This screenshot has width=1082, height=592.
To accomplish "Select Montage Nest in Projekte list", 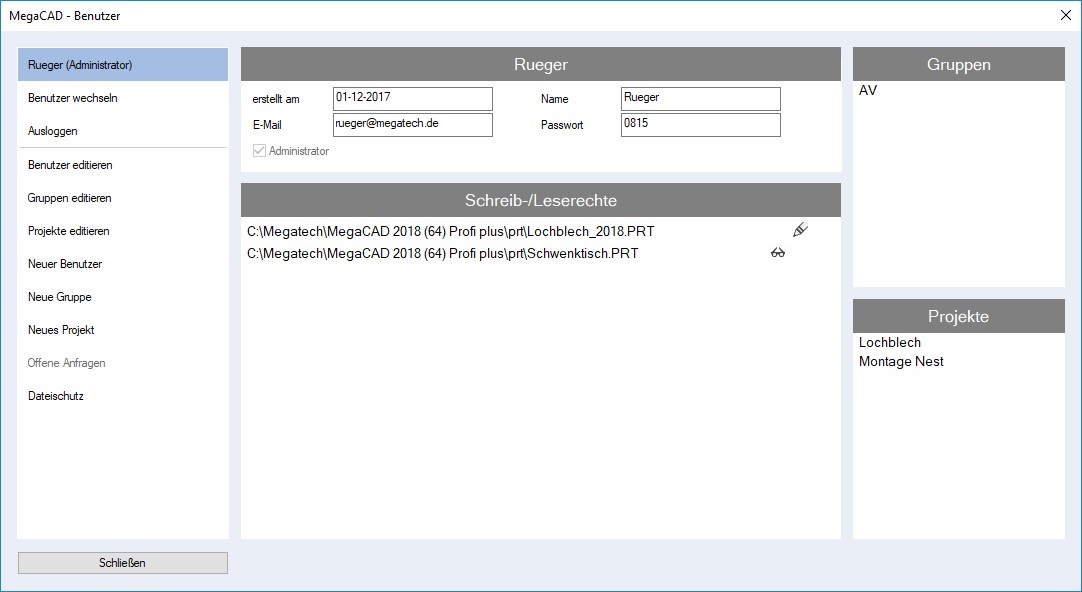I will coord(901,362).
